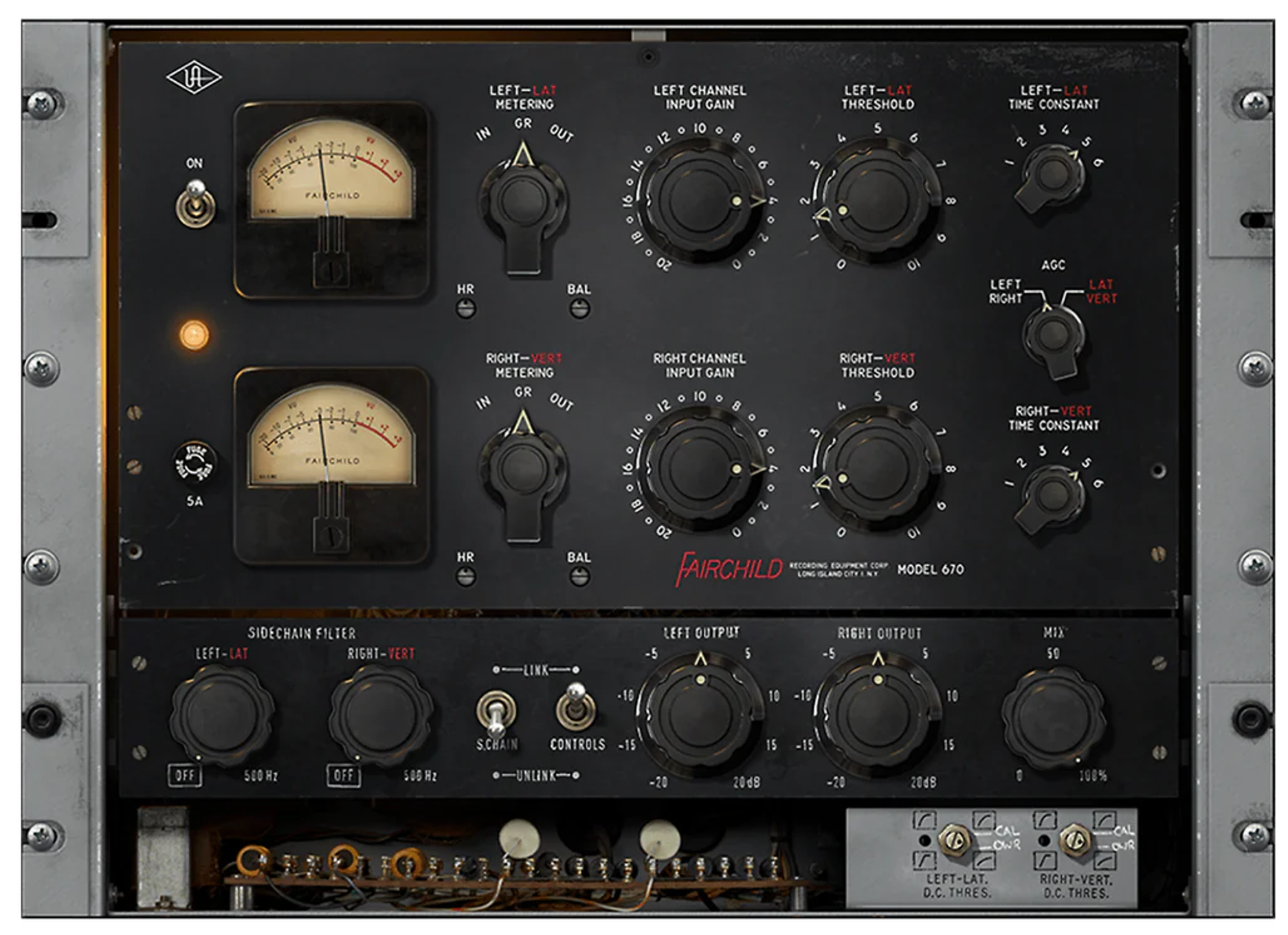The height and width of the screenshot is (935, 1288).
Task: Click the Left-Lat D.C. Thres calibration screw
Action: pyautogui.click(x=953, y=839)
